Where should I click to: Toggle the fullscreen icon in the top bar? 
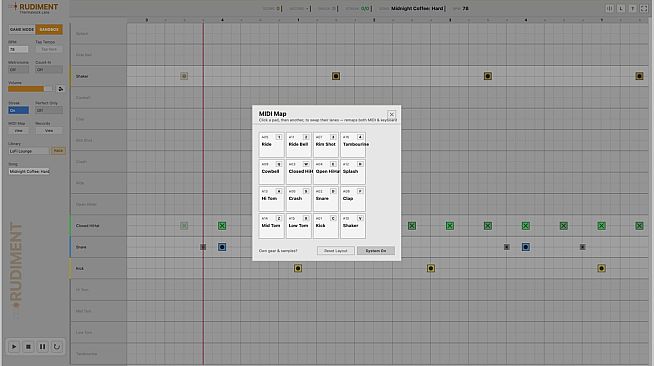(644, 8)
